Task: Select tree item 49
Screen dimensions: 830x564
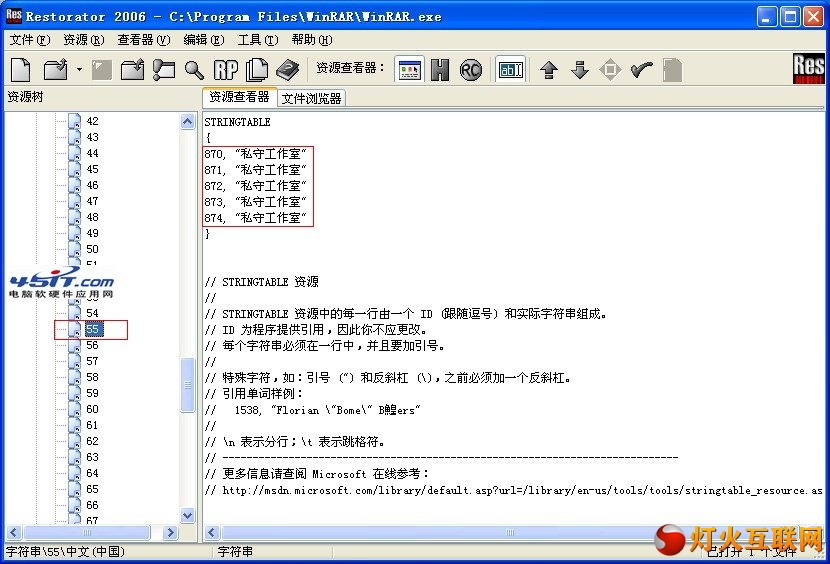Action: (x=93, y=233)
